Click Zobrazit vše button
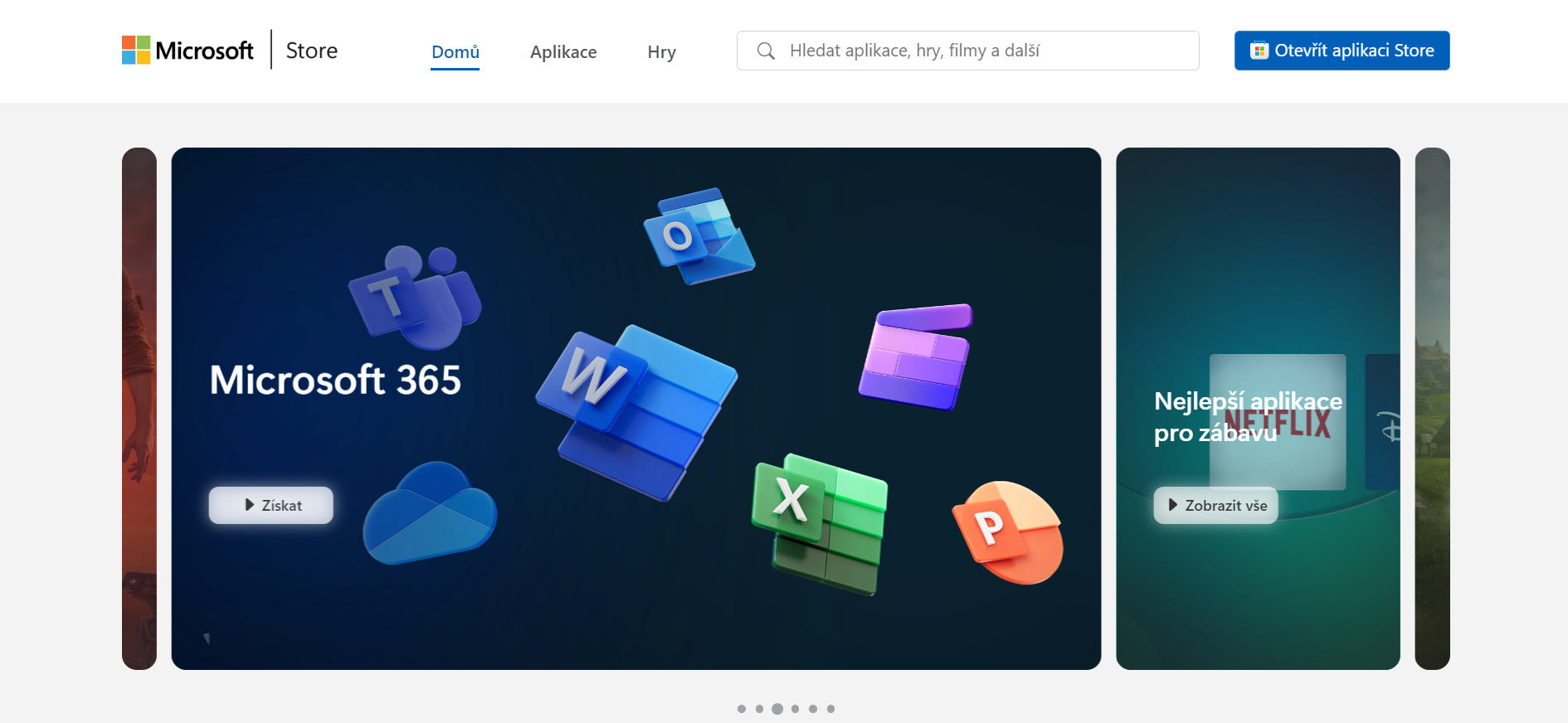The image size is (1568, 723). [1215, 505]
